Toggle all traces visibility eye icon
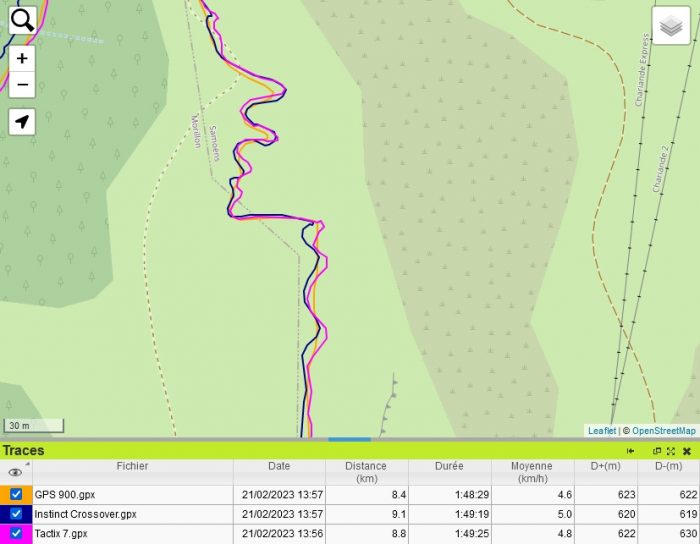 [x=15, y=472]
